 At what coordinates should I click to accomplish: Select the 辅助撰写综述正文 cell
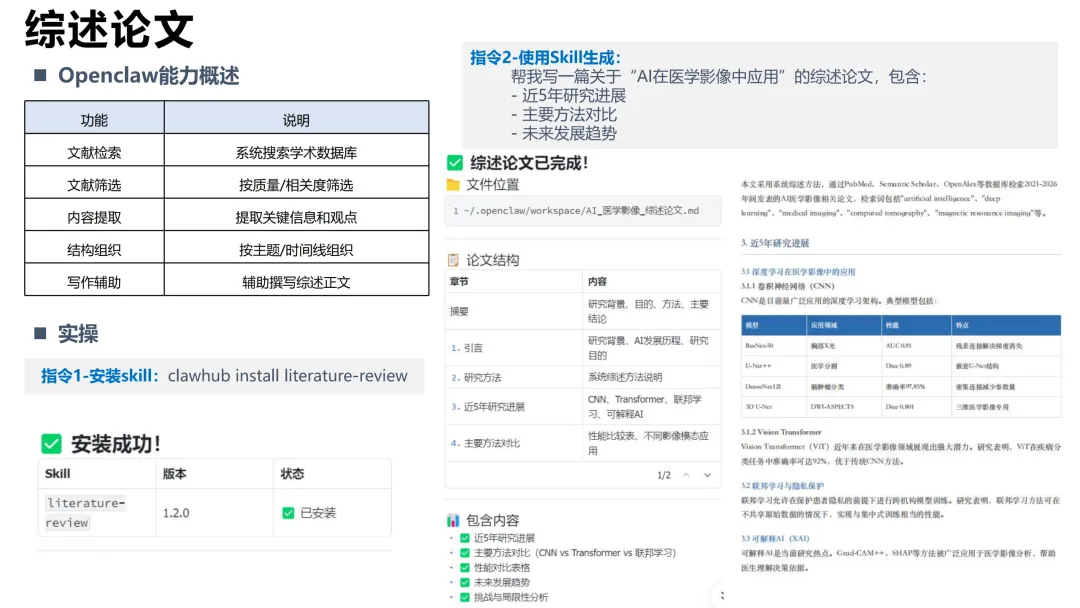click(296, 280)
